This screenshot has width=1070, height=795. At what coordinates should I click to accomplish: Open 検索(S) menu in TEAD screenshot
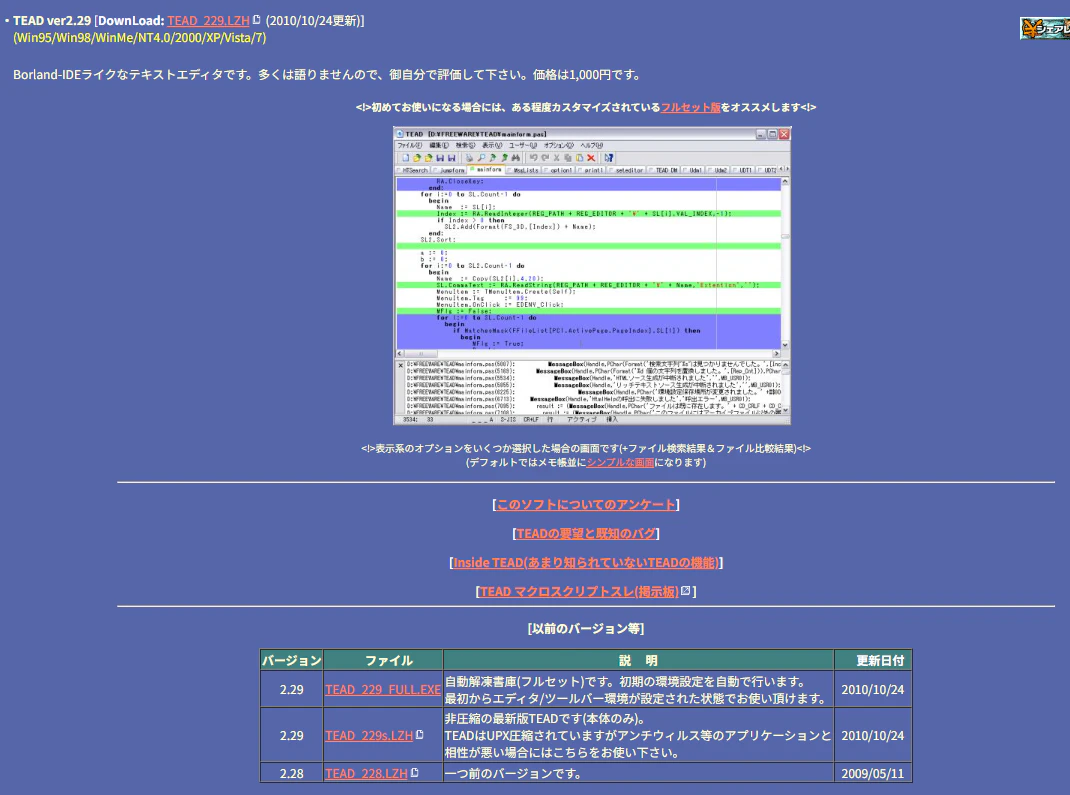[465, 145]
